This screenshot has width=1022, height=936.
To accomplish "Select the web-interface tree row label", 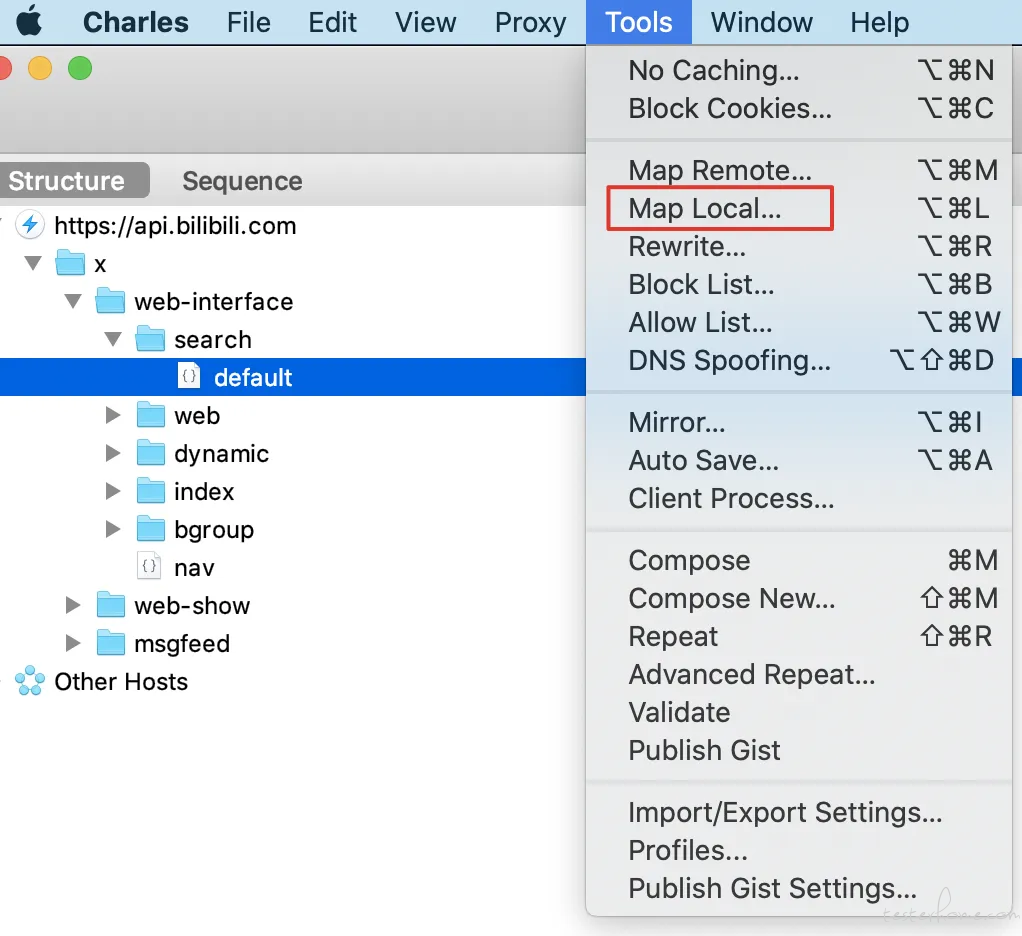I will click(214, 301).
